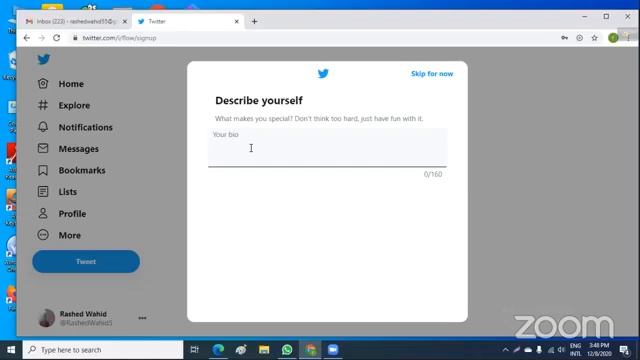Bookmark this page with star icon
The image size is (640, 360).
click(x=595, y=38)
